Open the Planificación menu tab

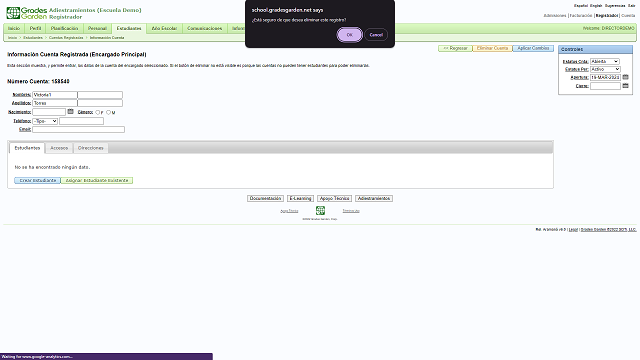(64, 29)
